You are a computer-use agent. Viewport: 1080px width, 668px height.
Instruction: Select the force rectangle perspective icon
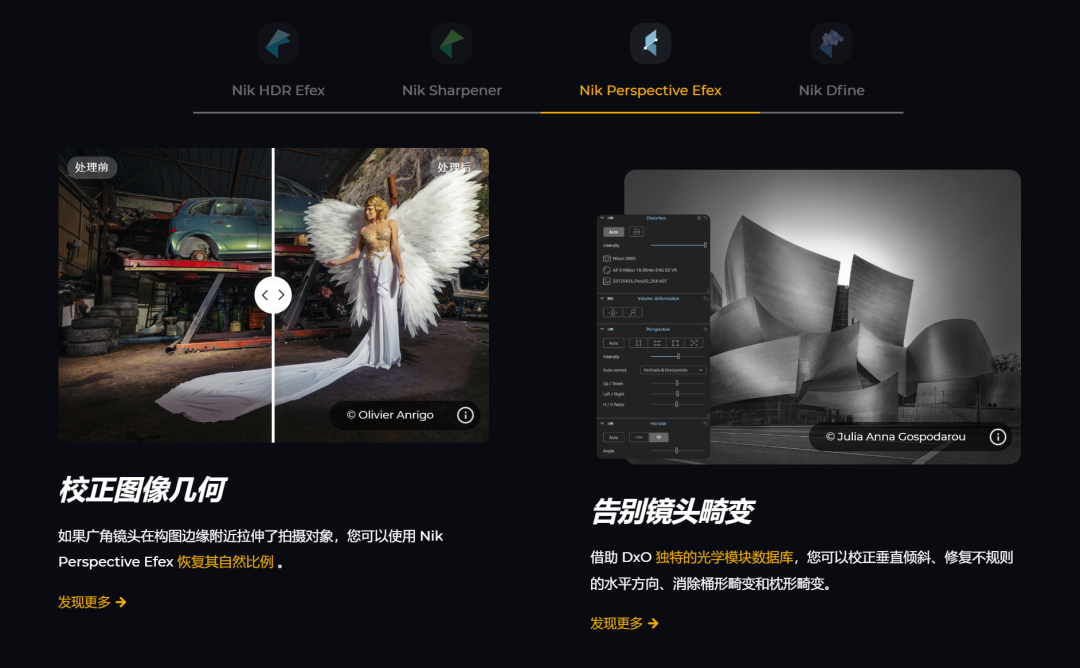[676, 343]
